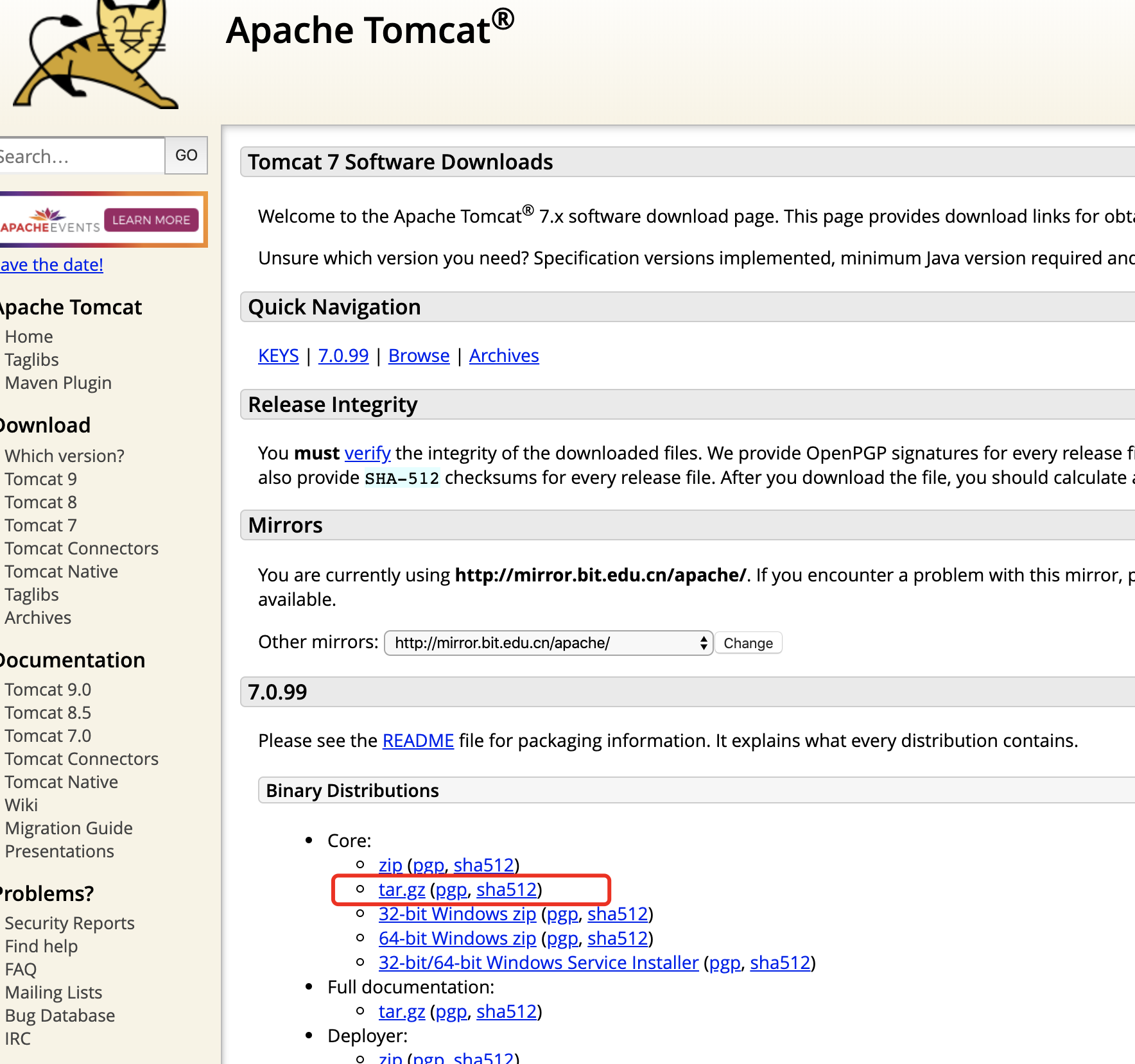Download Full documentation tar.gz
Image resolution: width=1135 pixels, height=1064 pixels.
pyautogui.click(x=402, y=1012)
